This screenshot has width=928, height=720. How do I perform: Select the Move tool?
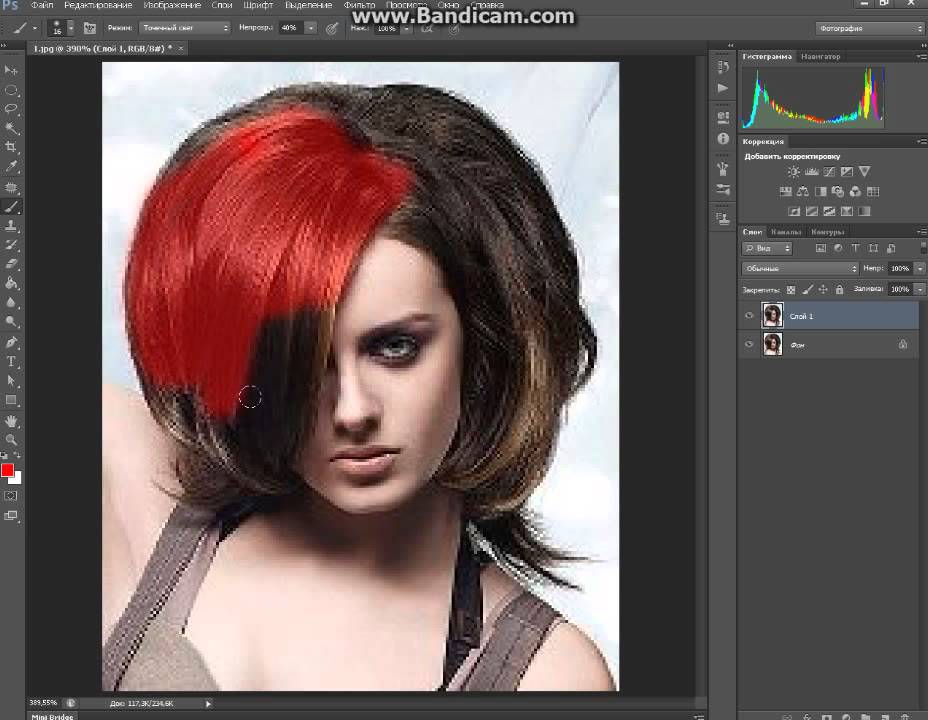tap(12, 70)
